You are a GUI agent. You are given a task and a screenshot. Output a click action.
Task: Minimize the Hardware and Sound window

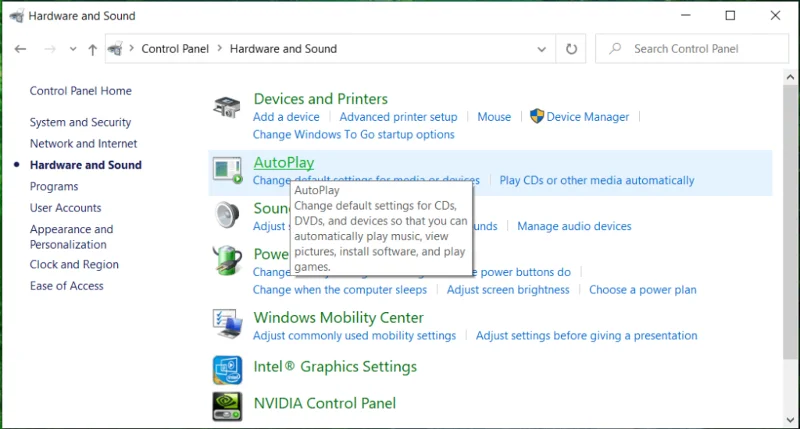point(686,16)
